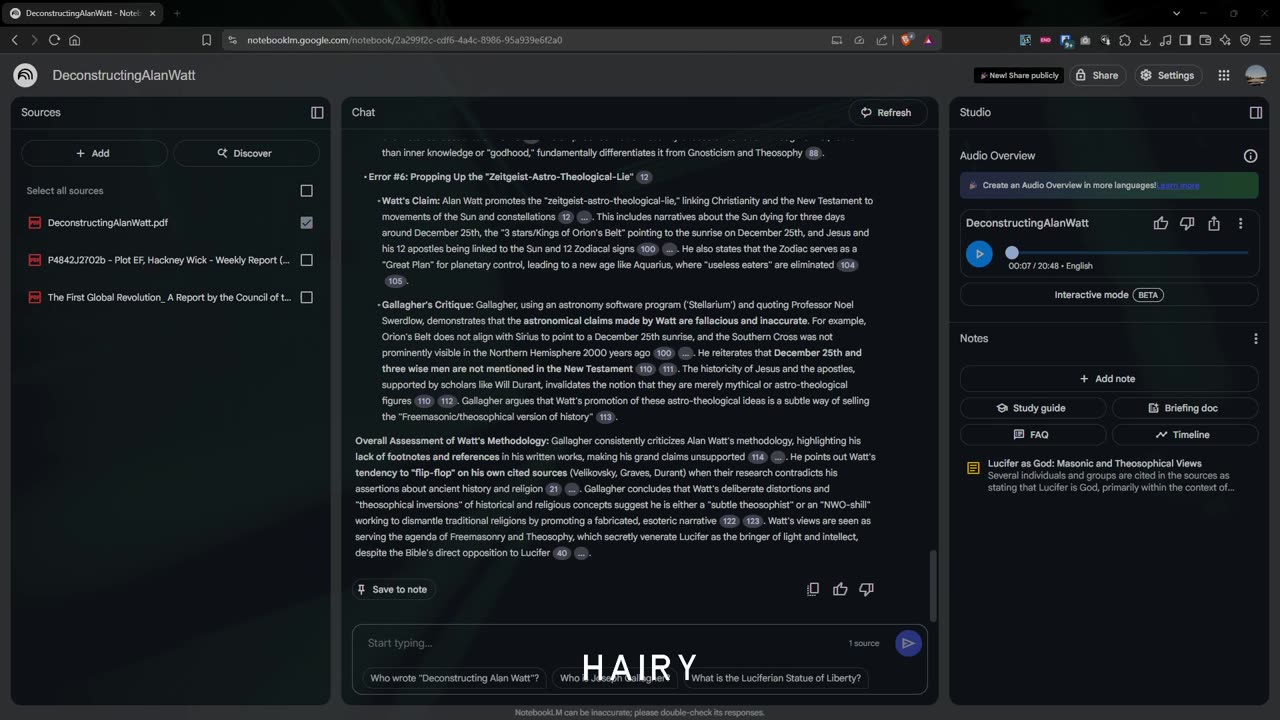
Task: Open browser main hamburger menu
Action: point(1265,40)
